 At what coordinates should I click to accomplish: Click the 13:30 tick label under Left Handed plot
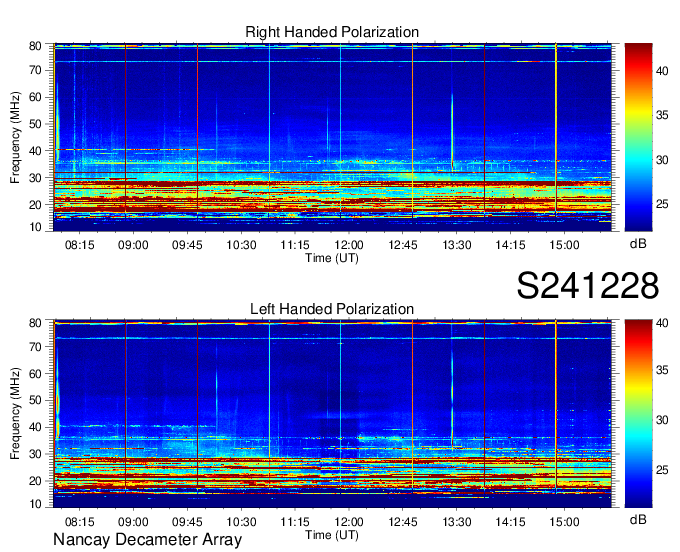(x=457, y=522)
